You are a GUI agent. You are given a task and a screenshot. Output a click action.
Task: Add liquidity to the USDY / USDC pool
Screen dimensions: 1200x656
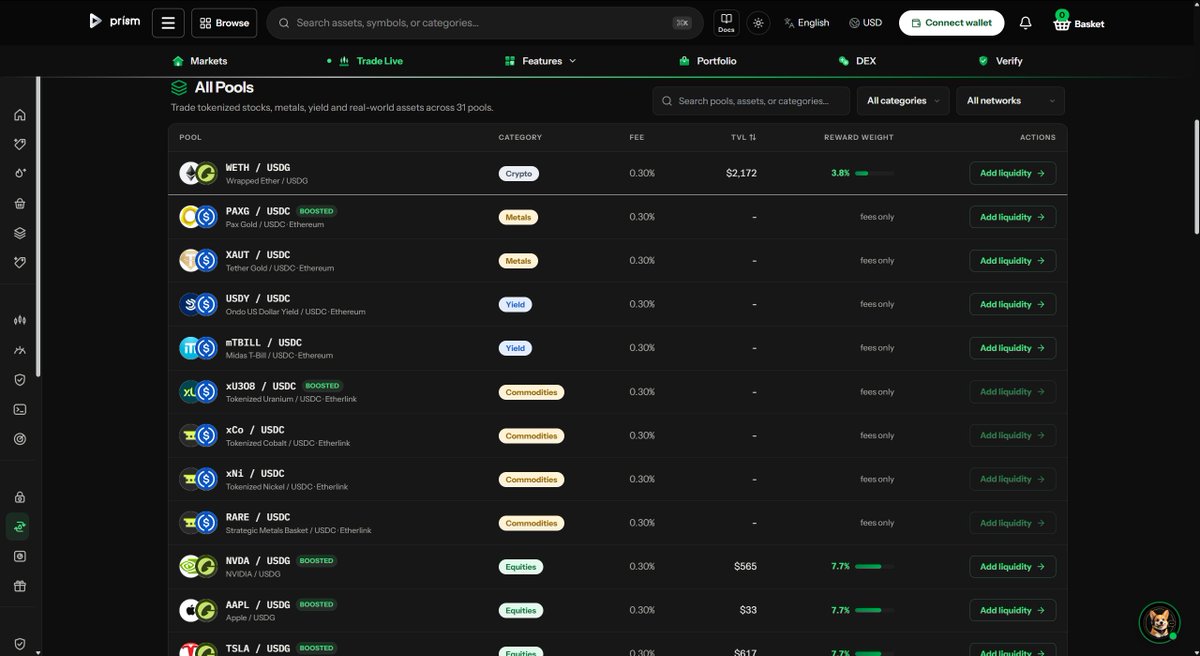(1012, 304)
